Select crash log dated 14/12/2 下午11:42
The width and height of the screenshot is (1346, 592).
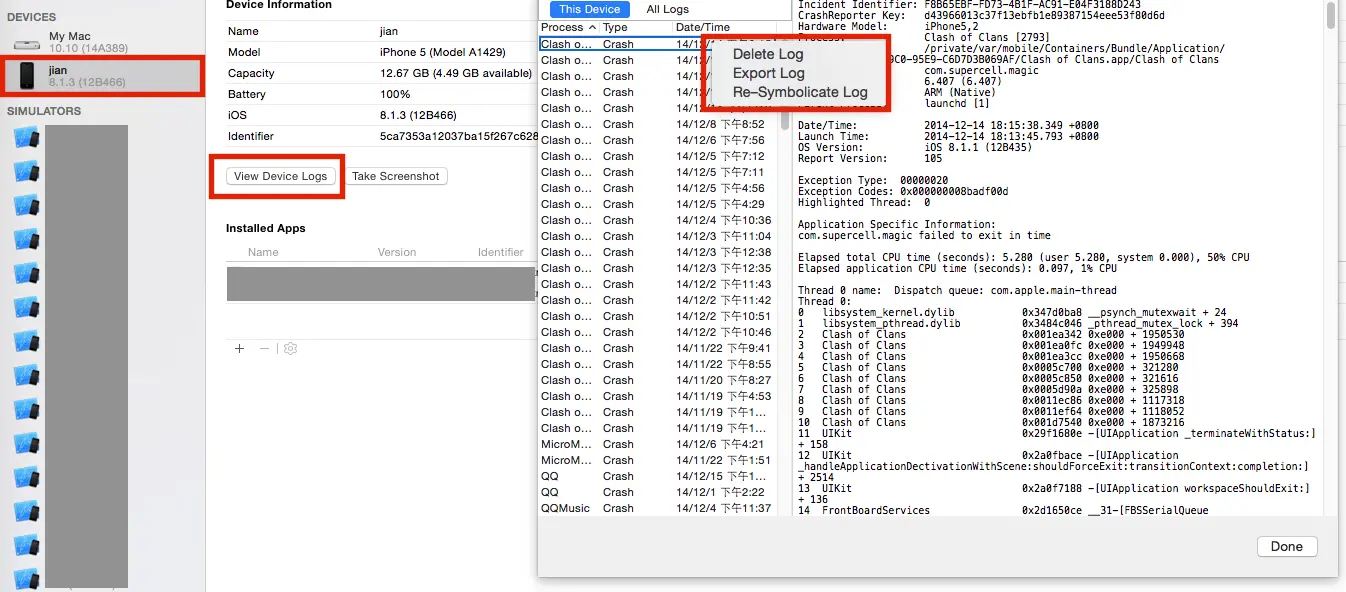658,300
